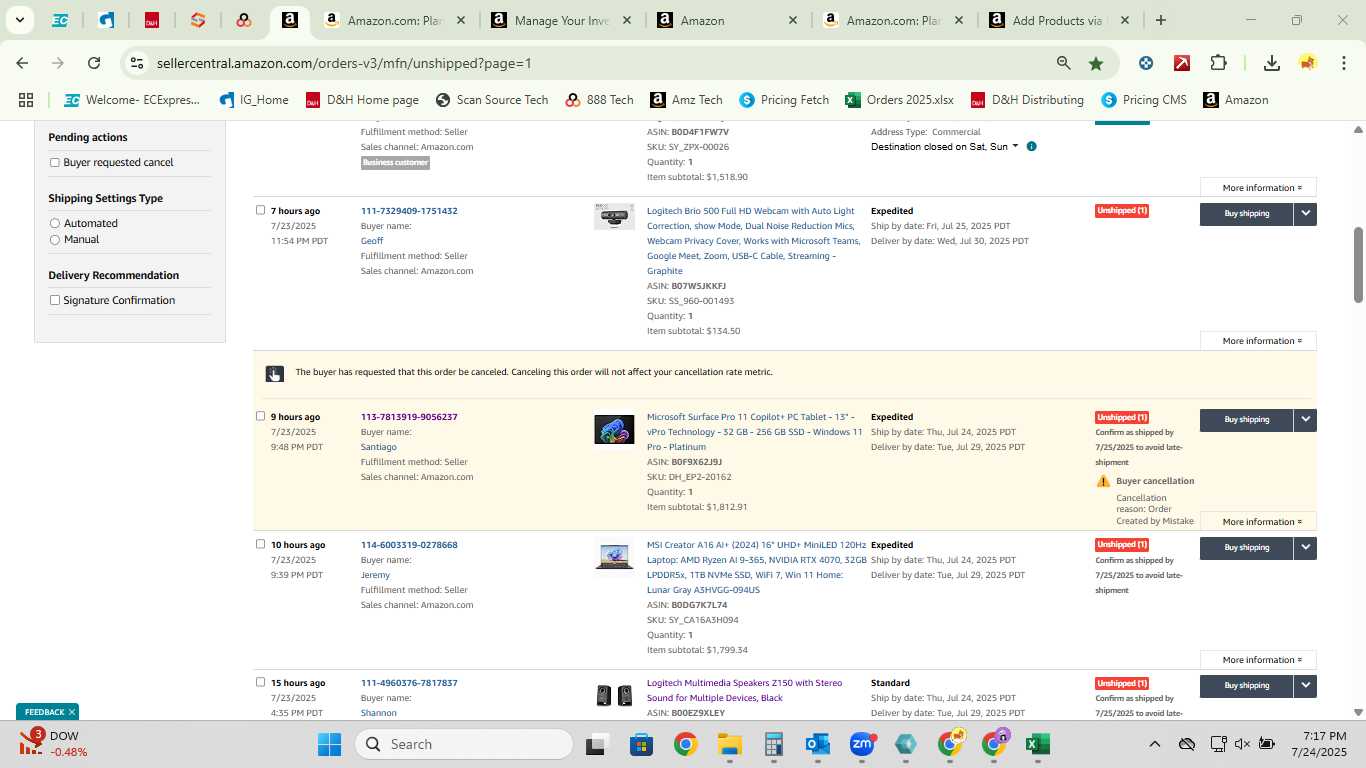Select checkbox for order 113-7813919-9056237

tap(261, 416)
